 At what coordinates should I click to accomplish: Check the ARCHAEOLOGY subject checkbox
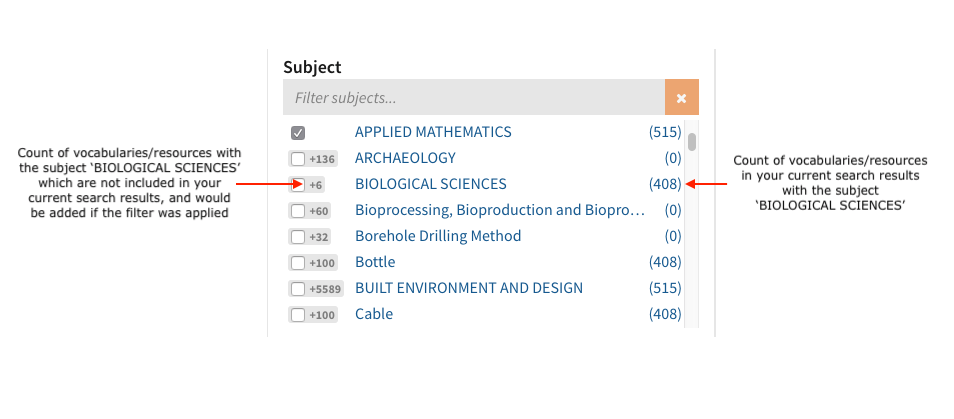[298, 159]
